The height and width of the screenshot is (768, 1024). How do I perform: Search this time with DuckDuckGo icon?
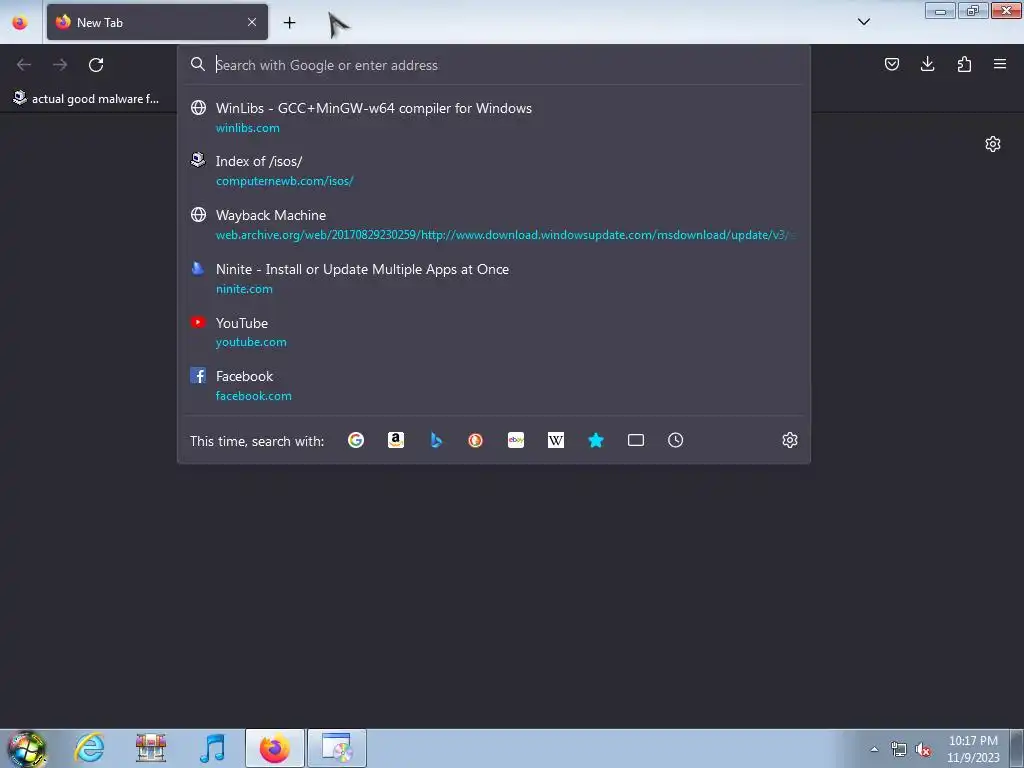point(475,440)
